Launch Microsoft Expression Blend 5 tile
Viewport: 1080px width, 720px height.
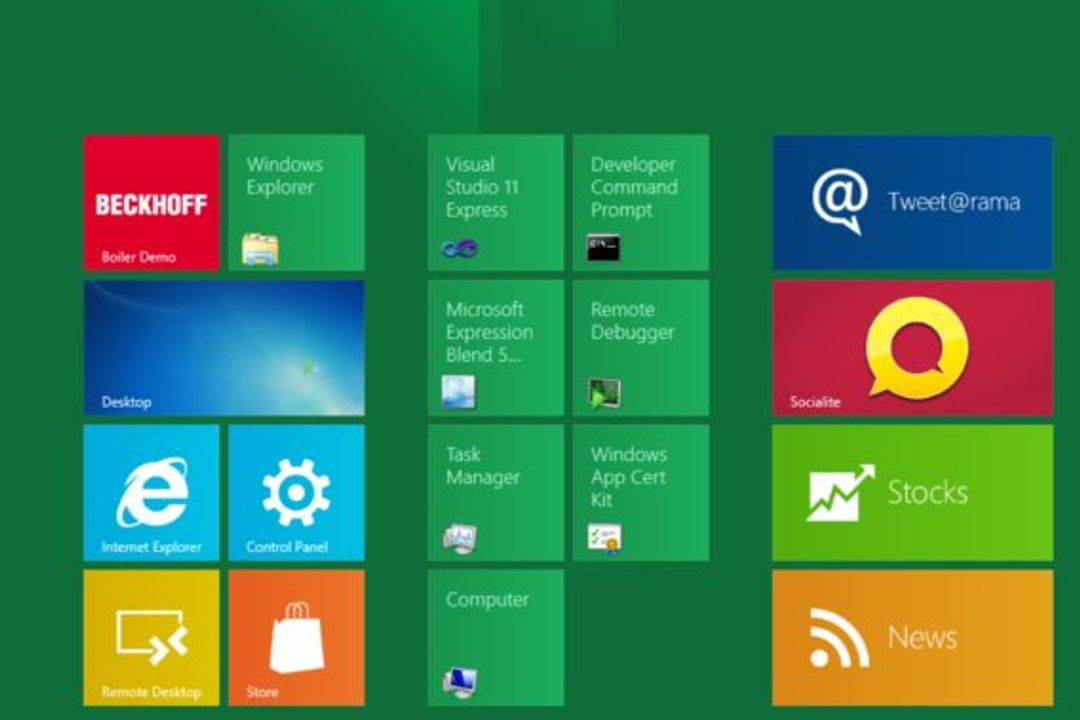[x=496, y=348]
